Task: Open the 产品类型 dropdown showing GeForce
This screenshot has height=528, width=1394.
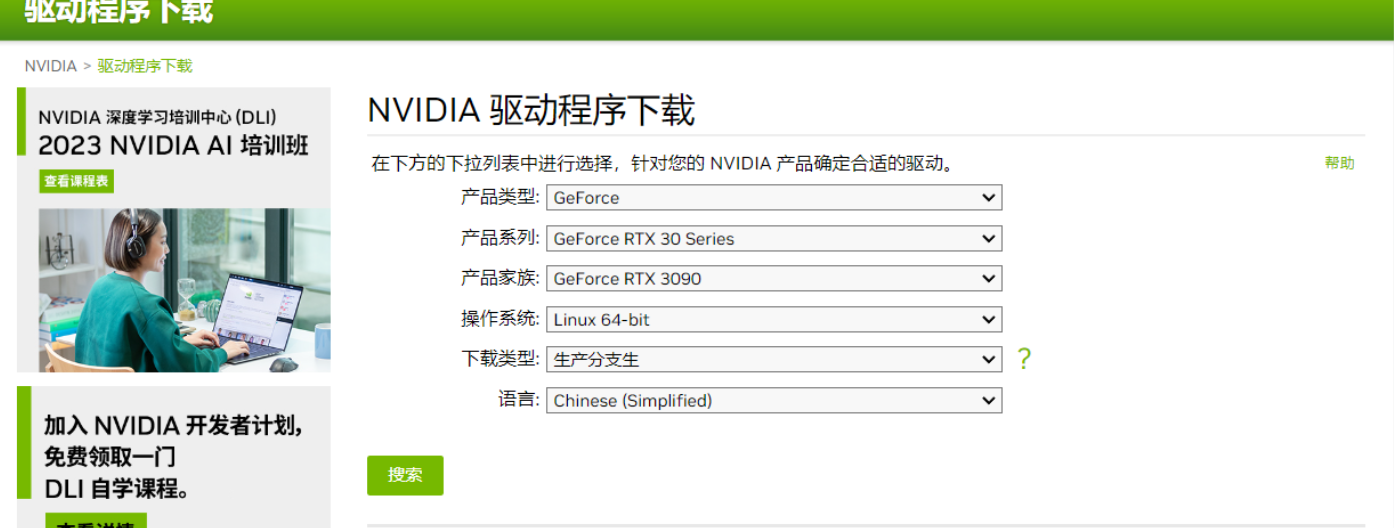Action: click(774, 198)
